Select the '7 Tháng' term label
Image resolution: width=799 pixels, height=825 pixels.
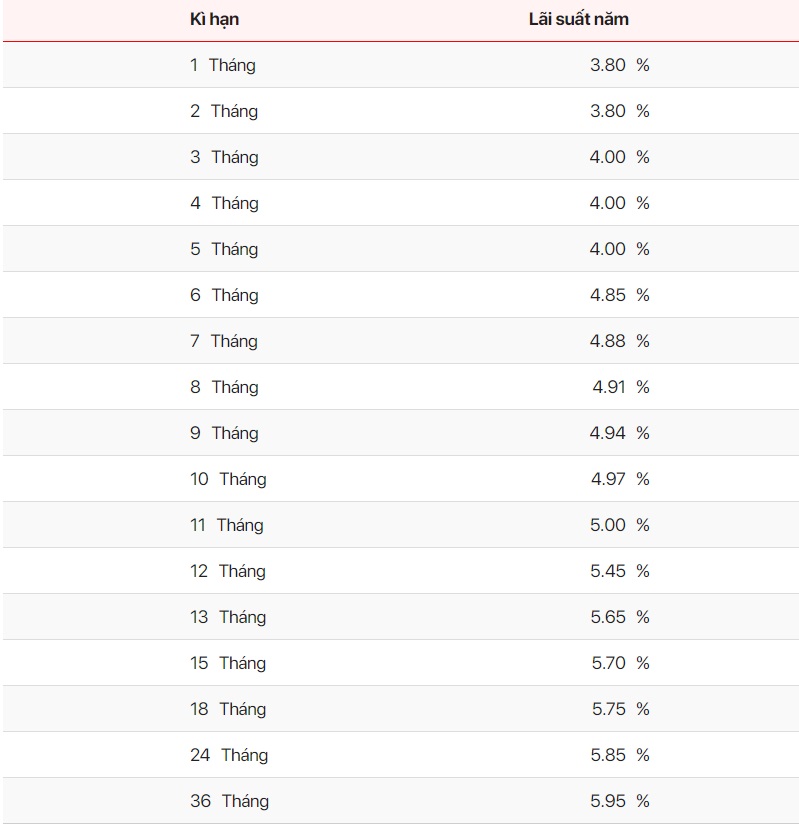[x=224, y=341]
